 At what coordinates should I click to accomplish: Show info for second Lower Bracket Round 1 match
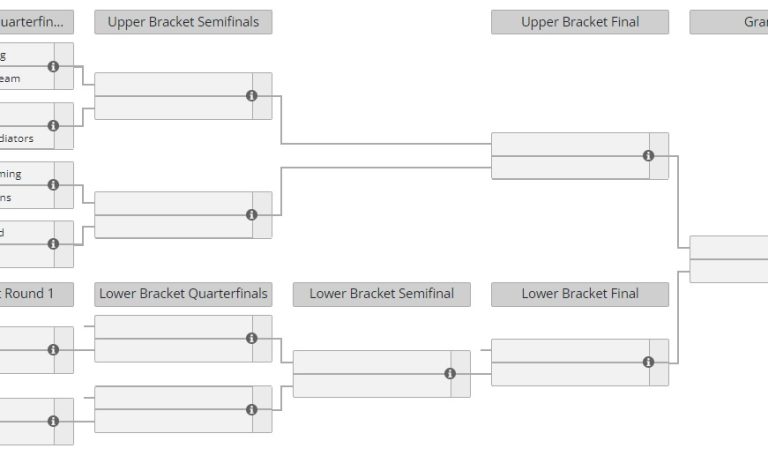[x=53, y=421]
